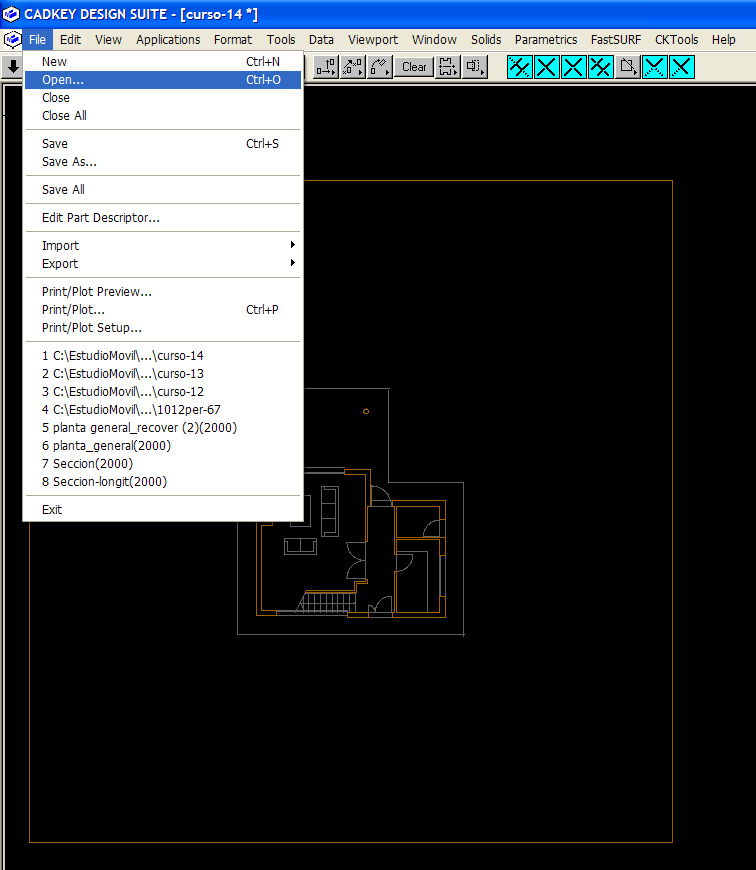Open the Parametrics menu
The image size is (756, 870).
(545, 40)
